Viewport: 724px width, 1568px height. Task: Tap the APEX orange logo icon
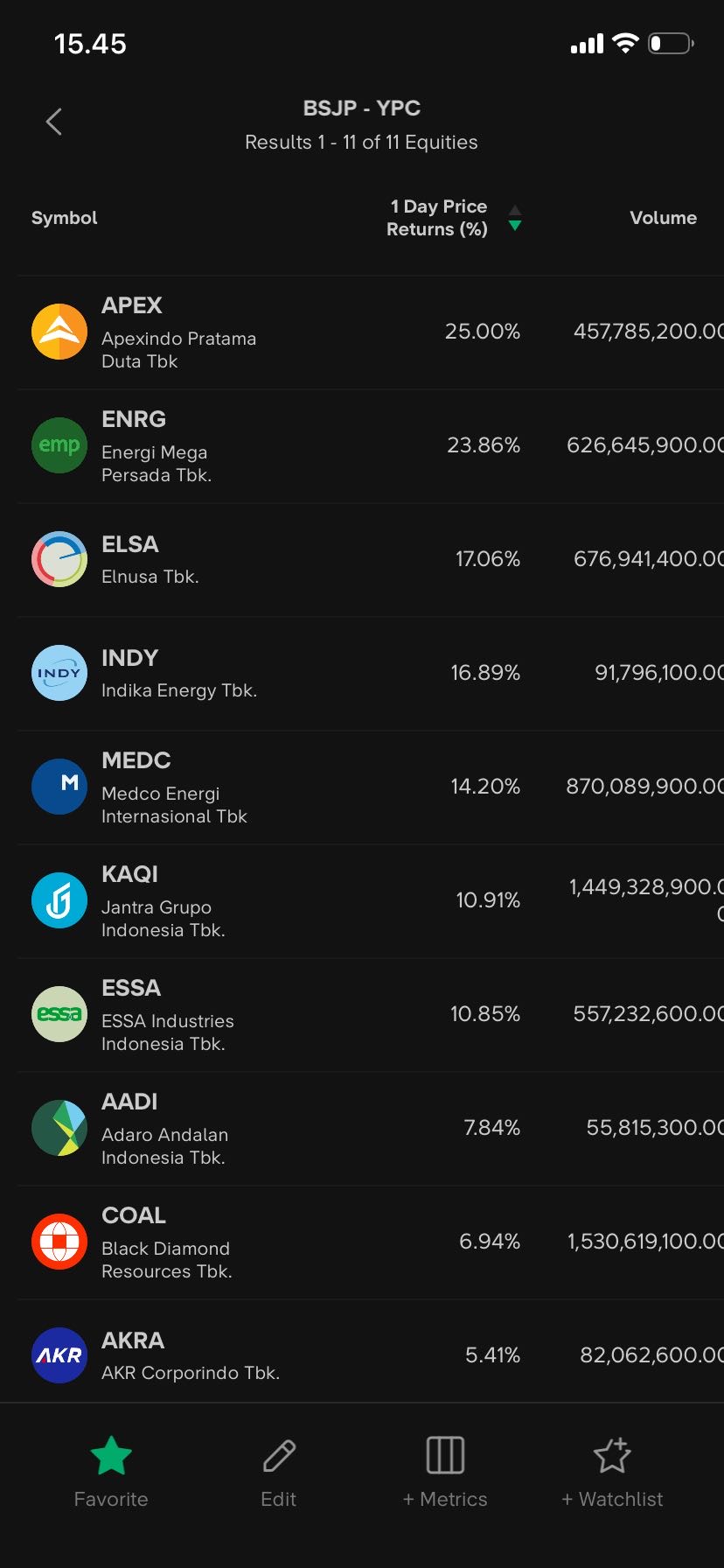point(59,332)
